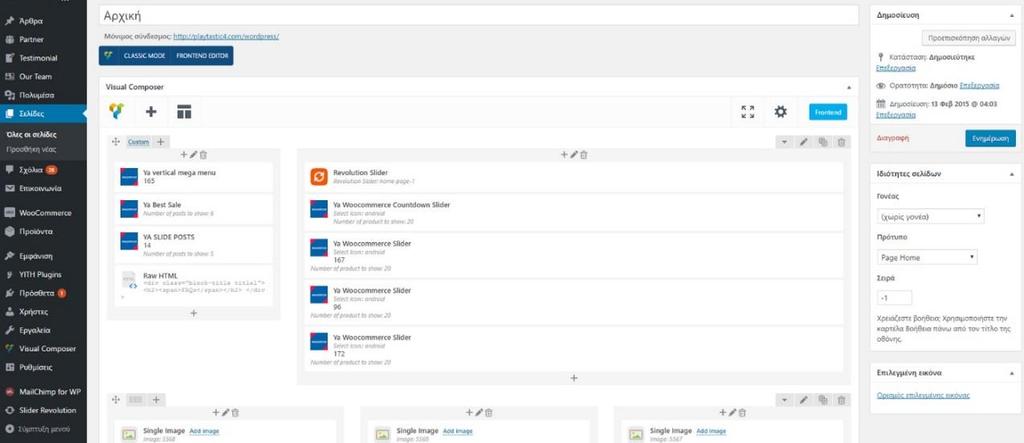Add column to second row
Image resolution: width=1024 pixels, height=443 pixels.
(x=156, y=399)
